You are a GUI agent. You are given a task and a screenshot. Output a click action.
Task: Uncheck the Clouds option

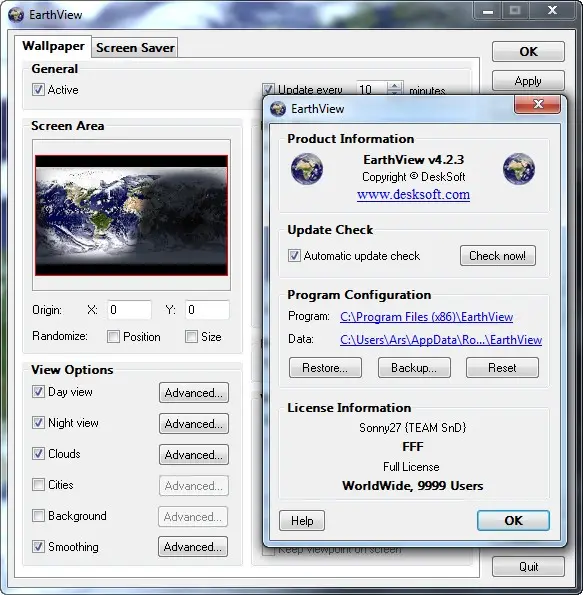pyautogui.click(x=38, y=454)
